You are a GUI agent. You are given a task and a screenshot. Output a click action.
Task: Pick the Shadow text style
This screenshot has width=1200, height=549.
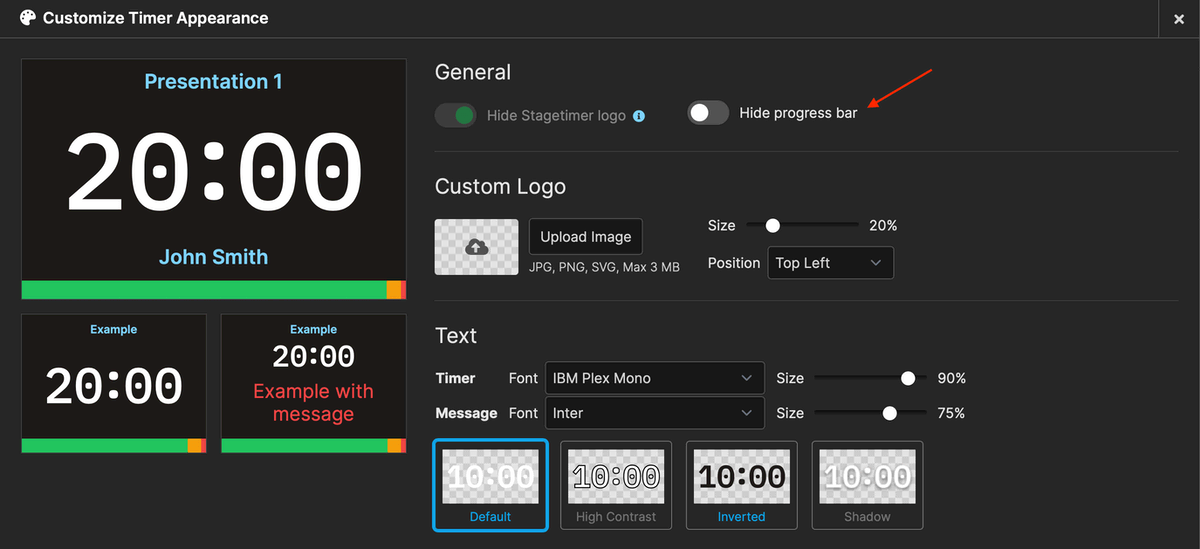tap(867, 485)
